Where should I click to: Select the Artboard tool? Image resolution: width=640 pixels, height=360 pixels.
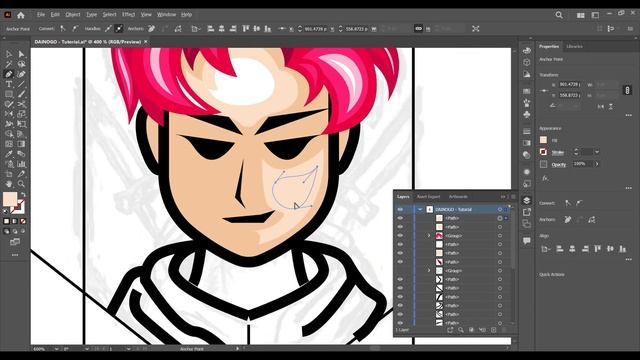(x=9, y=174)
